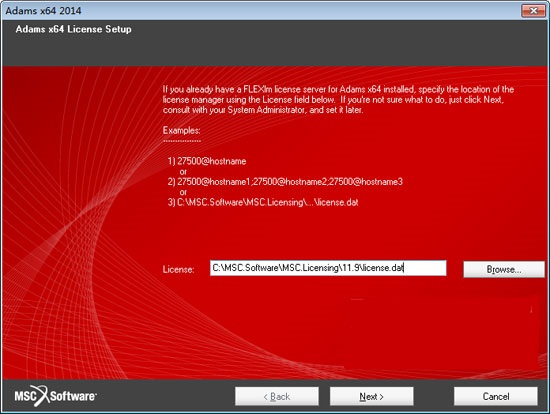The height and width of the screenshot is (414, 550).
Task: Click the Next button to continue
Action: pyautogui.click(x=371, y=396)
